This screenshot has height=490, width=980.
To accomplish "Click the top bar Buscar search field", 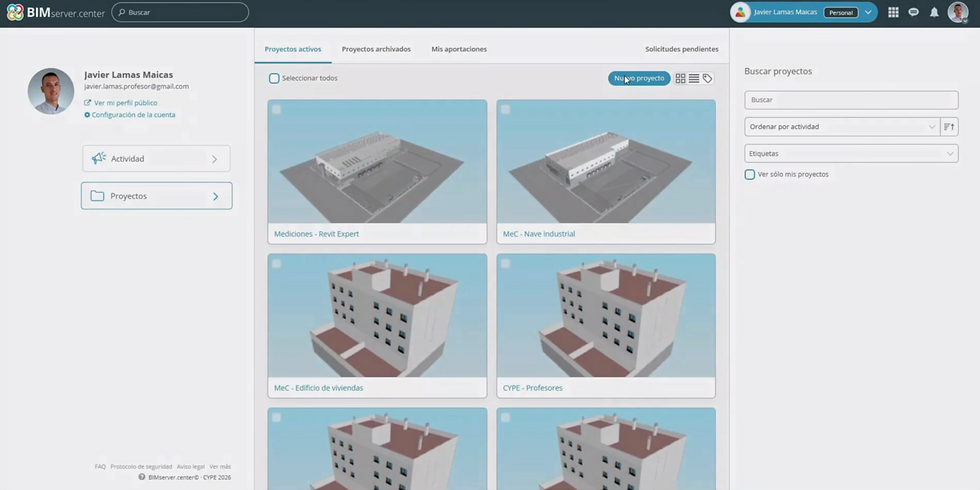I will tap(180, 12).
